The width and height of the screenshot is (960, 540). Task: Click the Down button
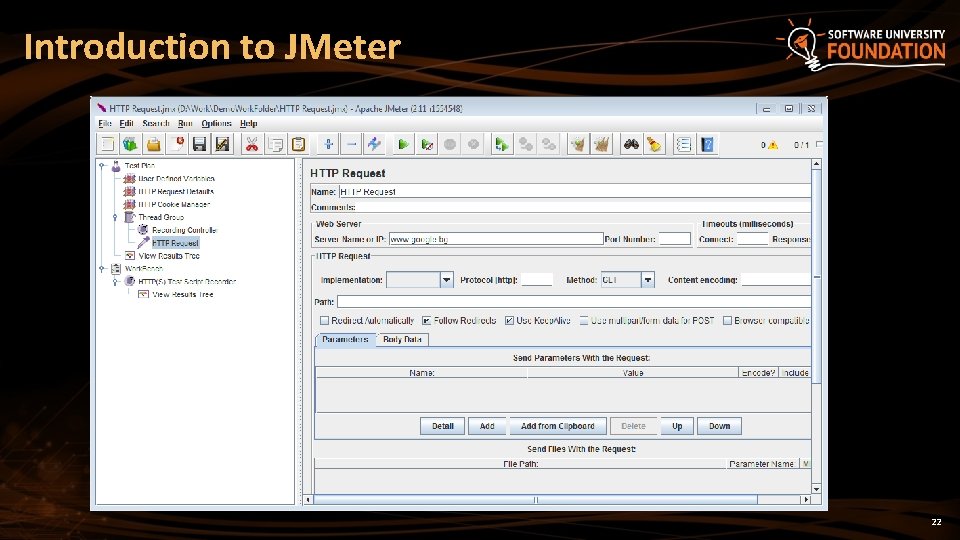click(719, 426)
